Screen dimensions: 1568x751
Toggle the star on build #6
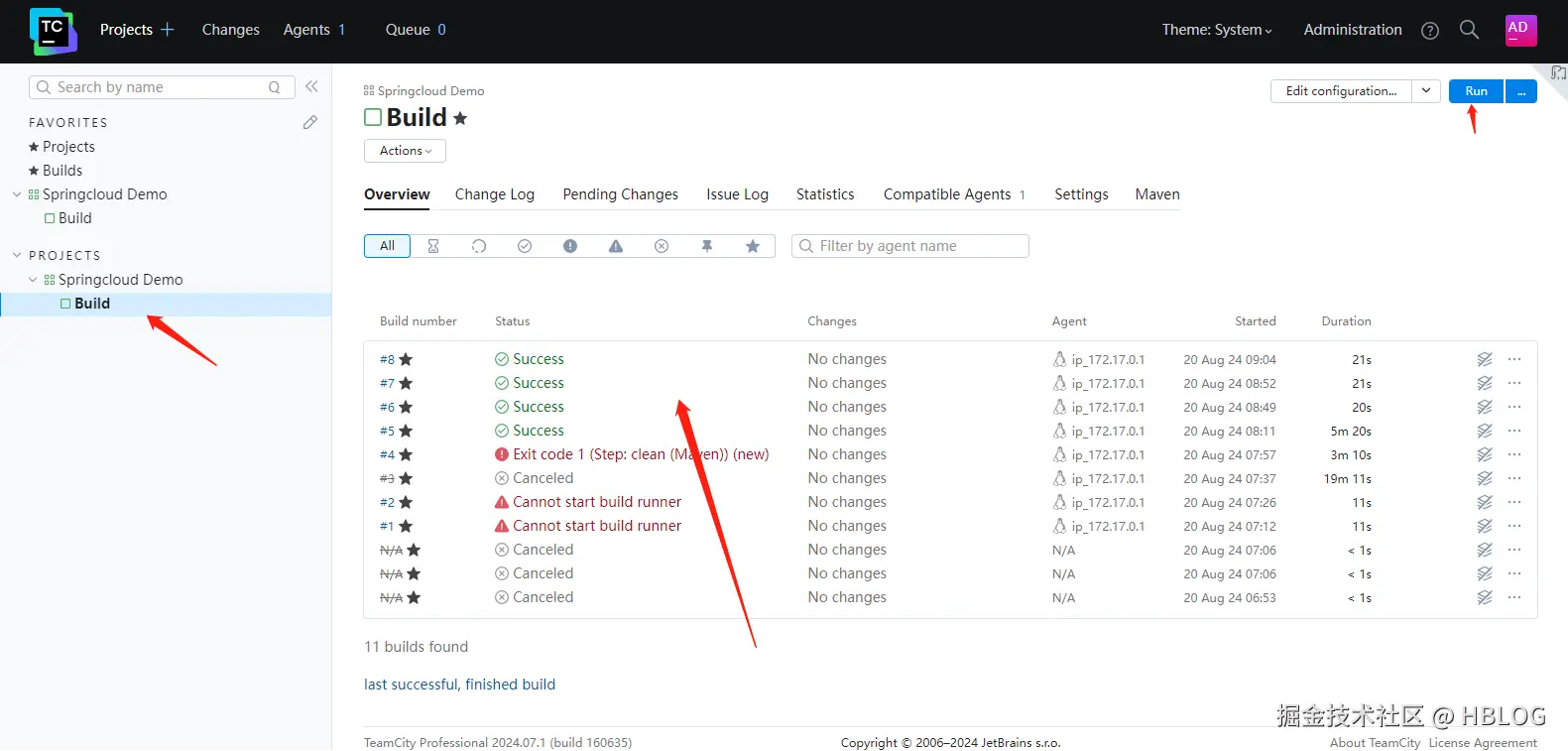click(406, 407)
